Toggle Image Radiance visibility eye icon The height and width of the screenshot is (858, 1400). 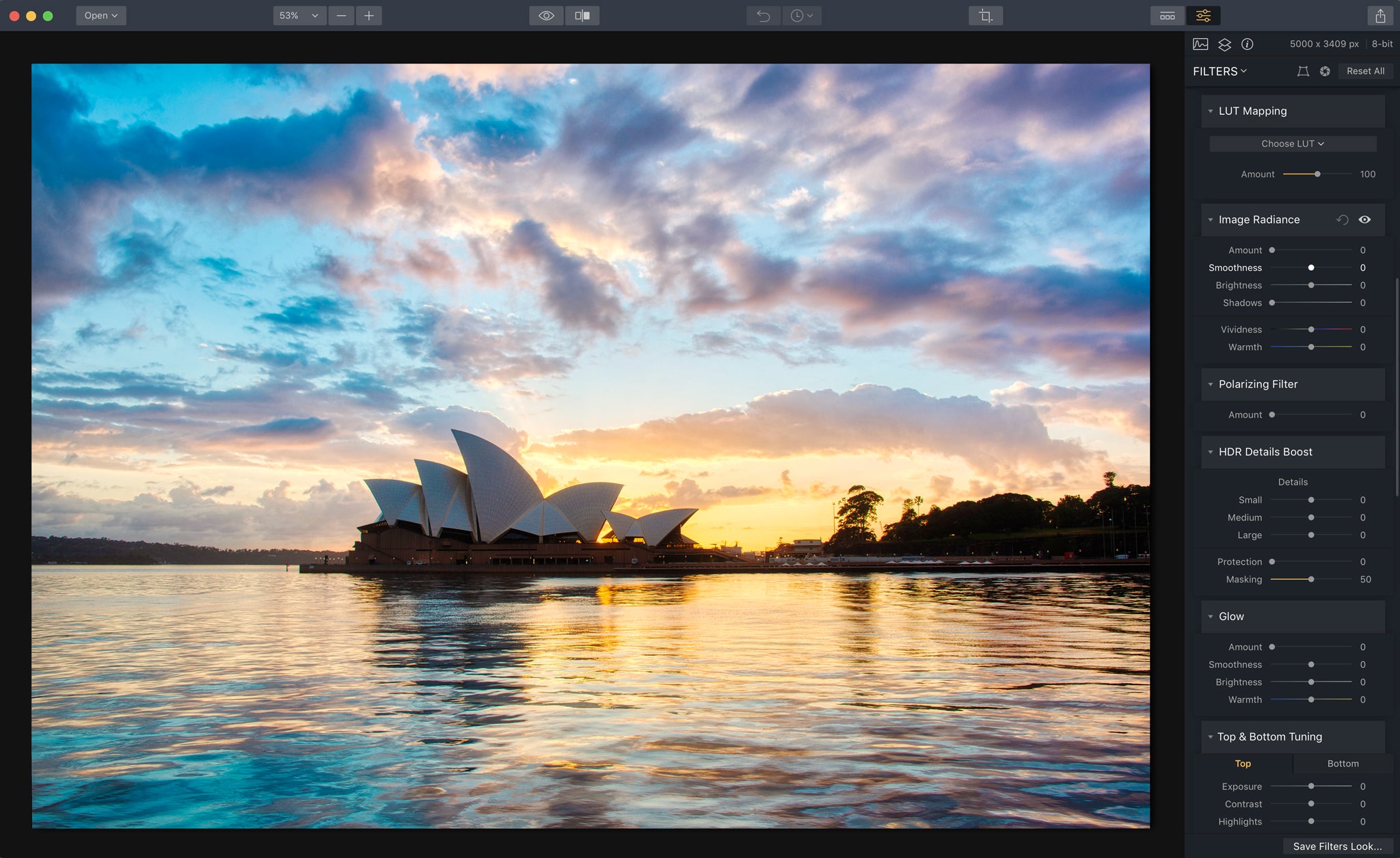point(1364,219)
